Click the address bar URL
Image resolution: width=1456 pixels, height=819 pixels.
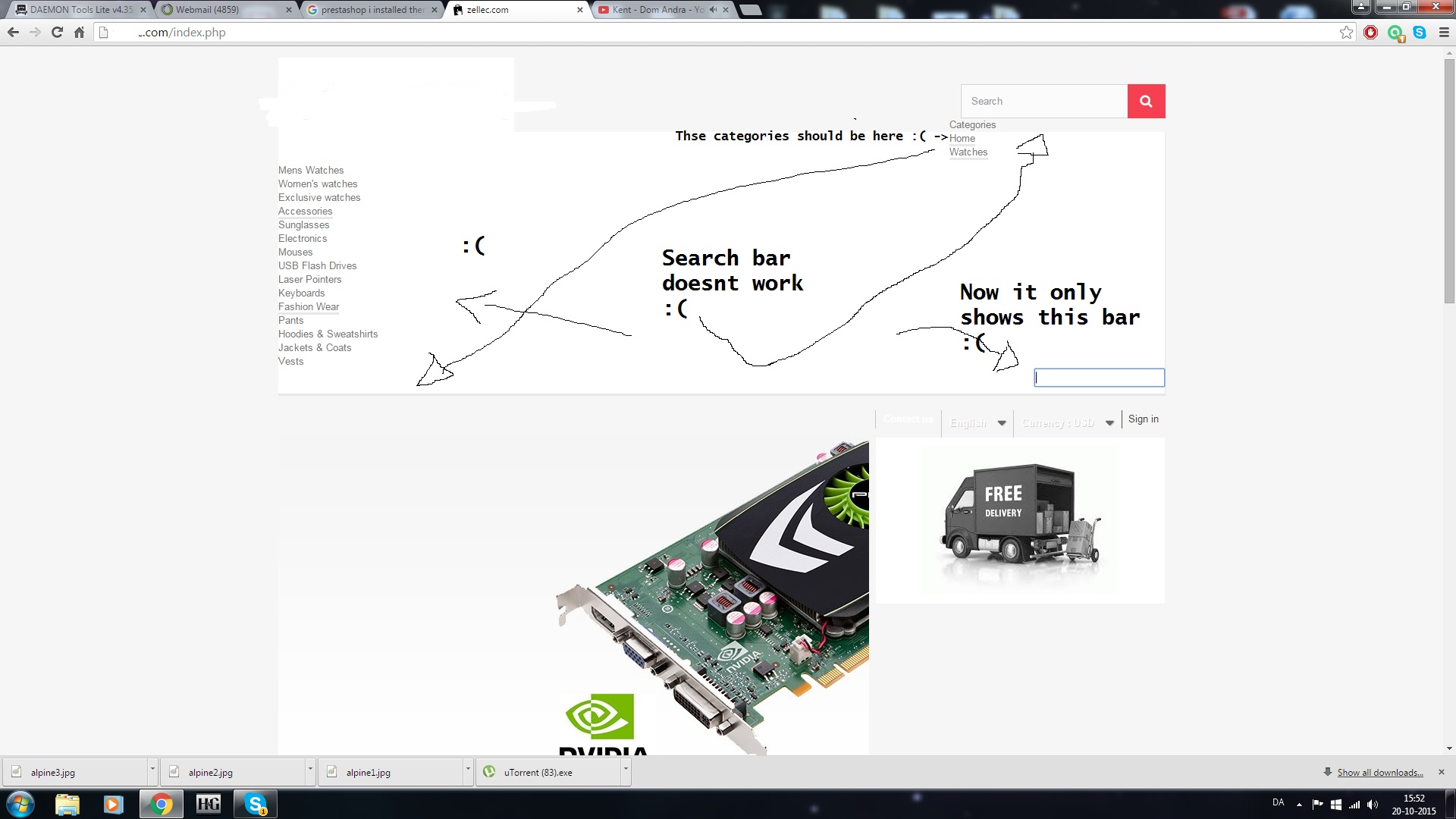click(182, 33)
